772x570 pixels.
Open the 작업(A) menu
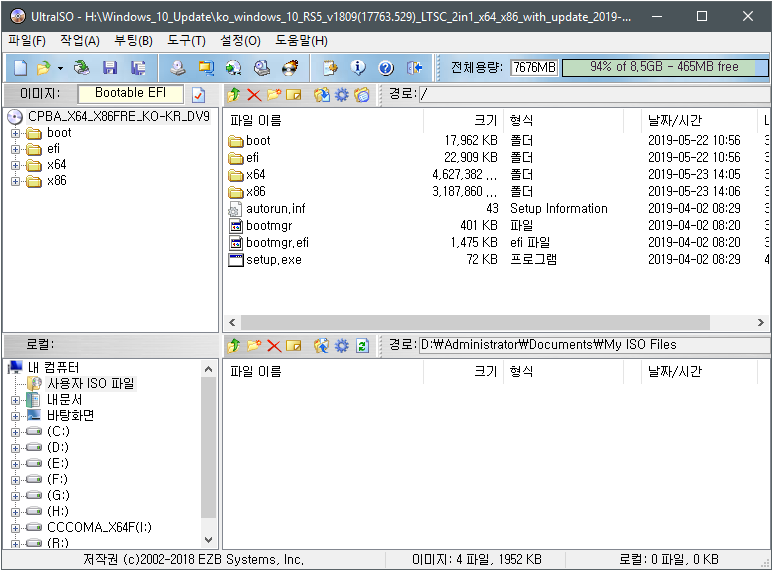click(80, 41)
